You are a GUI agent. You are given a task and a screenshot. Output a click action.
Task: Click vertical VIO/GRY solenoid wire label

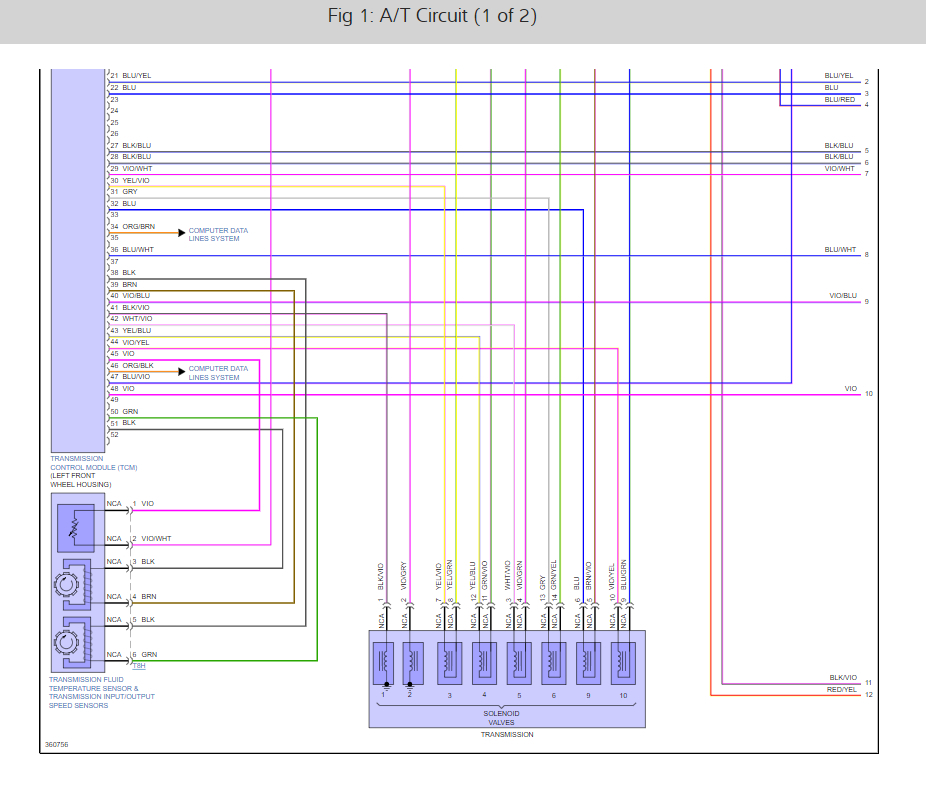[x=404, y=575]
